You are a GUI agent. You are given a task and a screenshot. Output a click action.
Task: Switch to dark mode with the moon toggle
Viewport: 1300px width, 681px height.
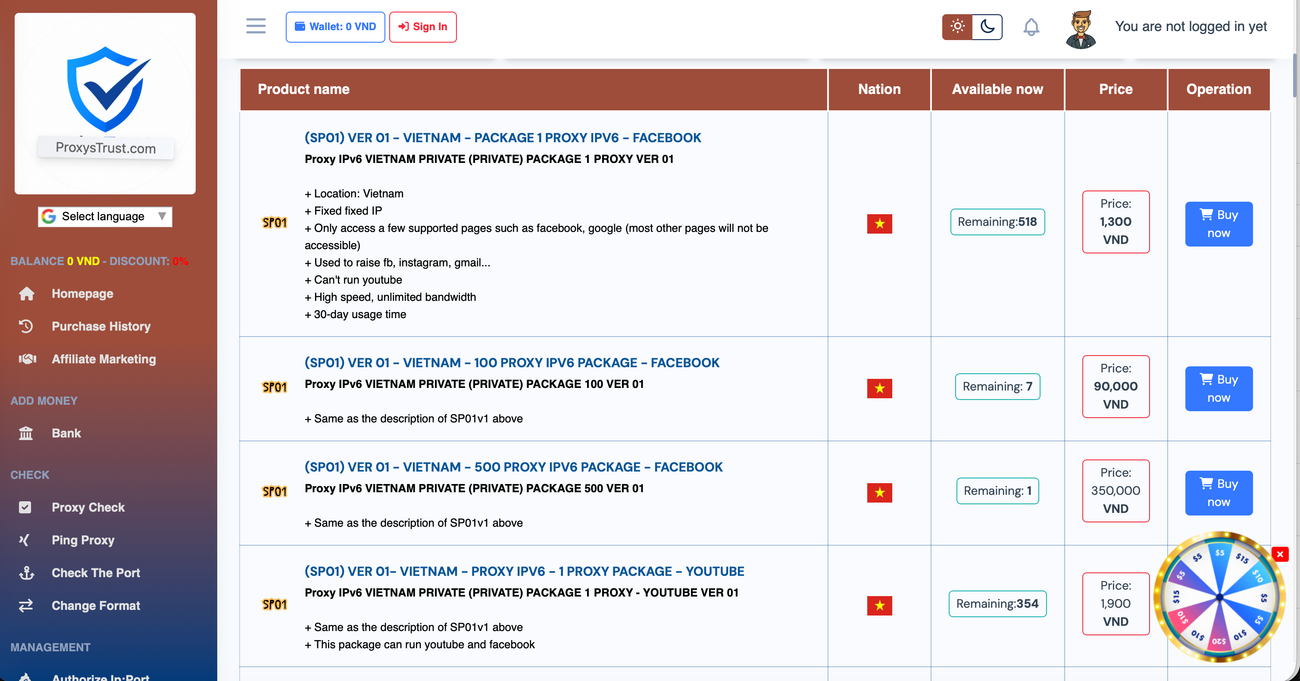[x=987, y=27]
